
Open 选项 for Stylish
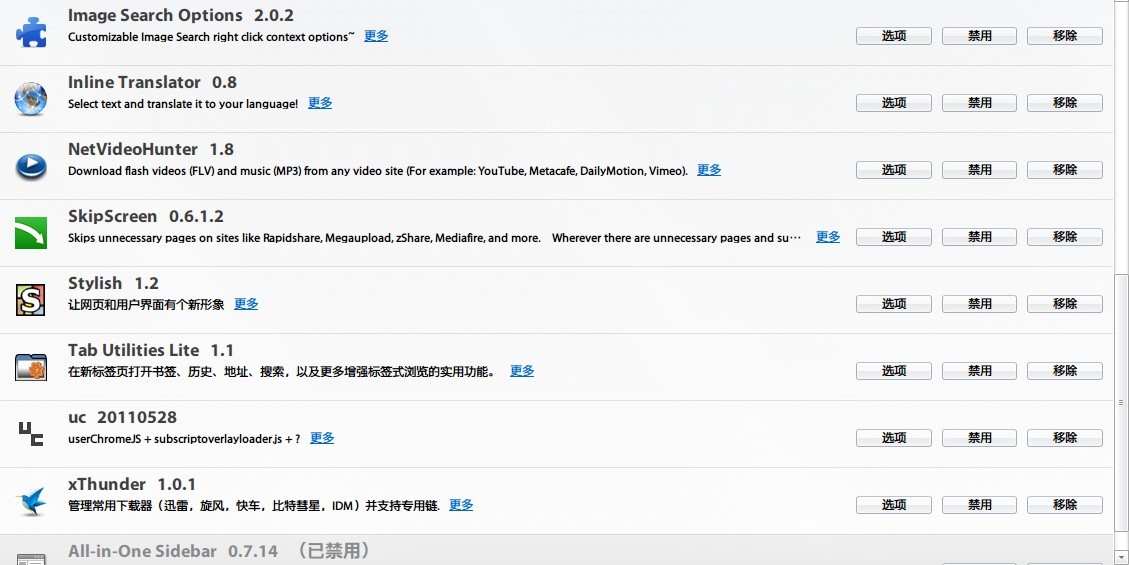(x=894, y=304)
